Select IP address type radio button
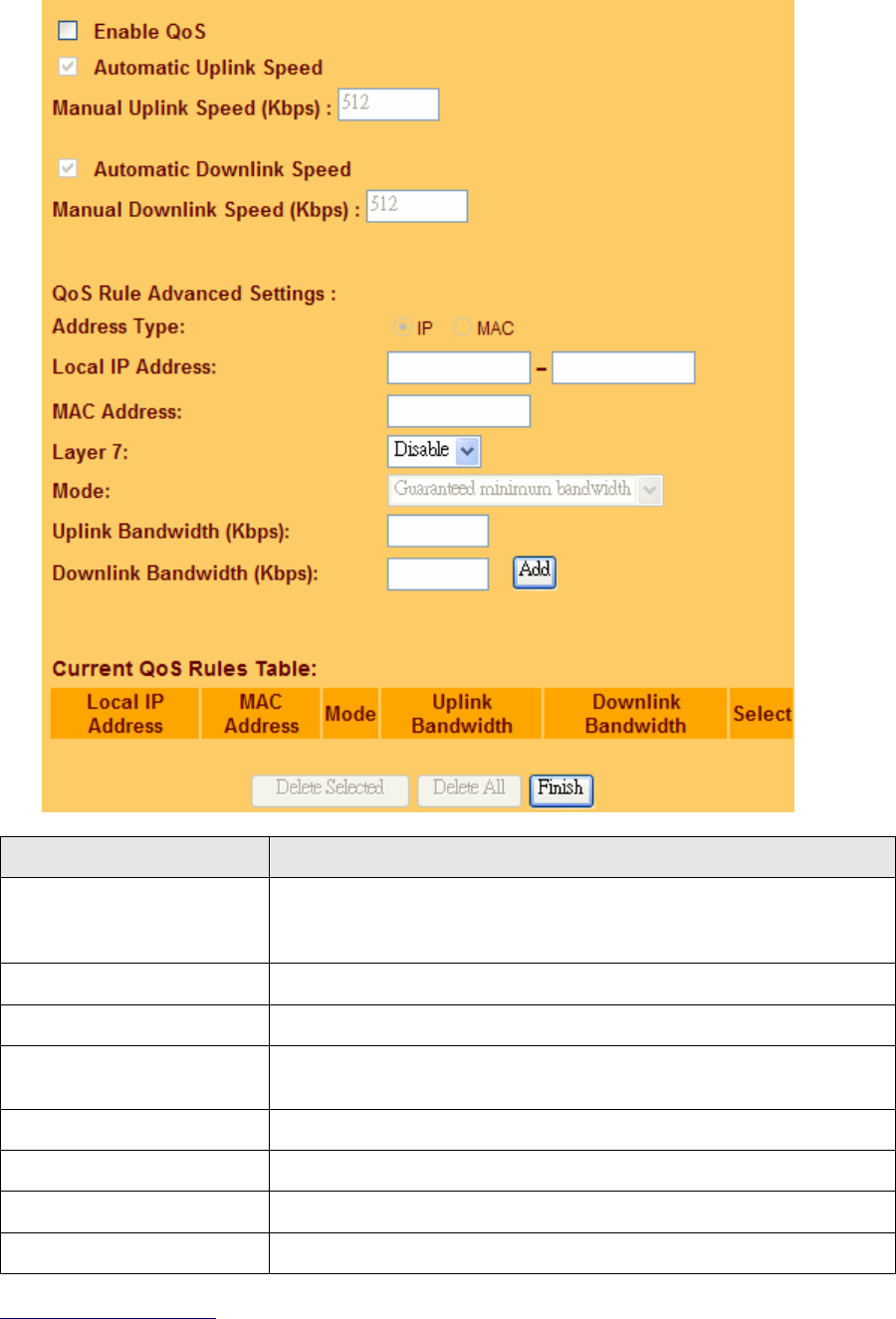Viewport: 896px width, 1319px height. point(405,328)
